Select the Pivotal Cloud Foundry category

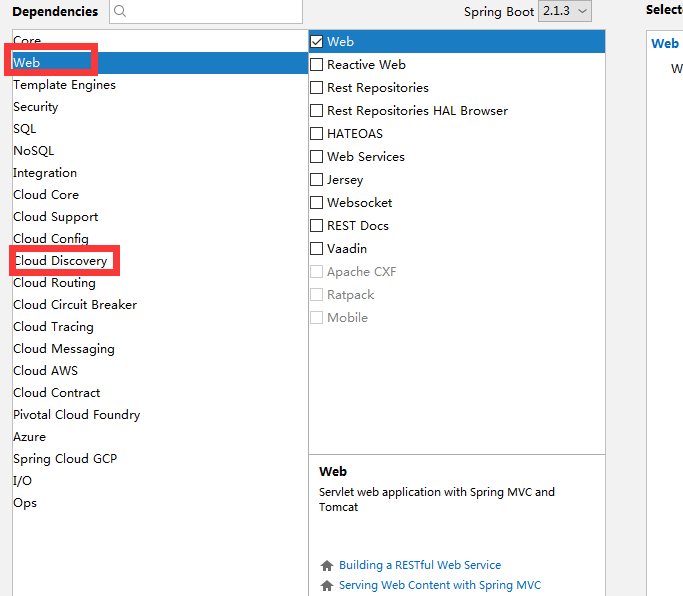click(x=160, y=415)
